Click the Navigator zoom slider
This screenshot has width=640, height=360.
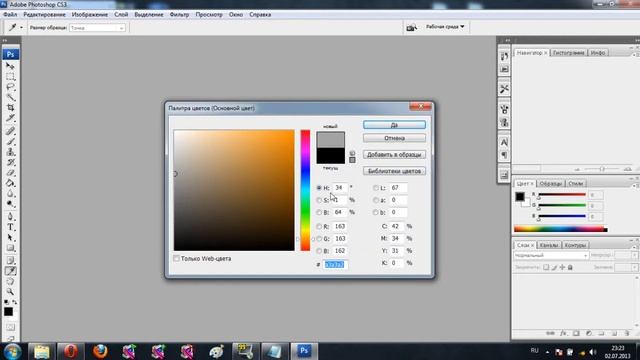[602, 169]
